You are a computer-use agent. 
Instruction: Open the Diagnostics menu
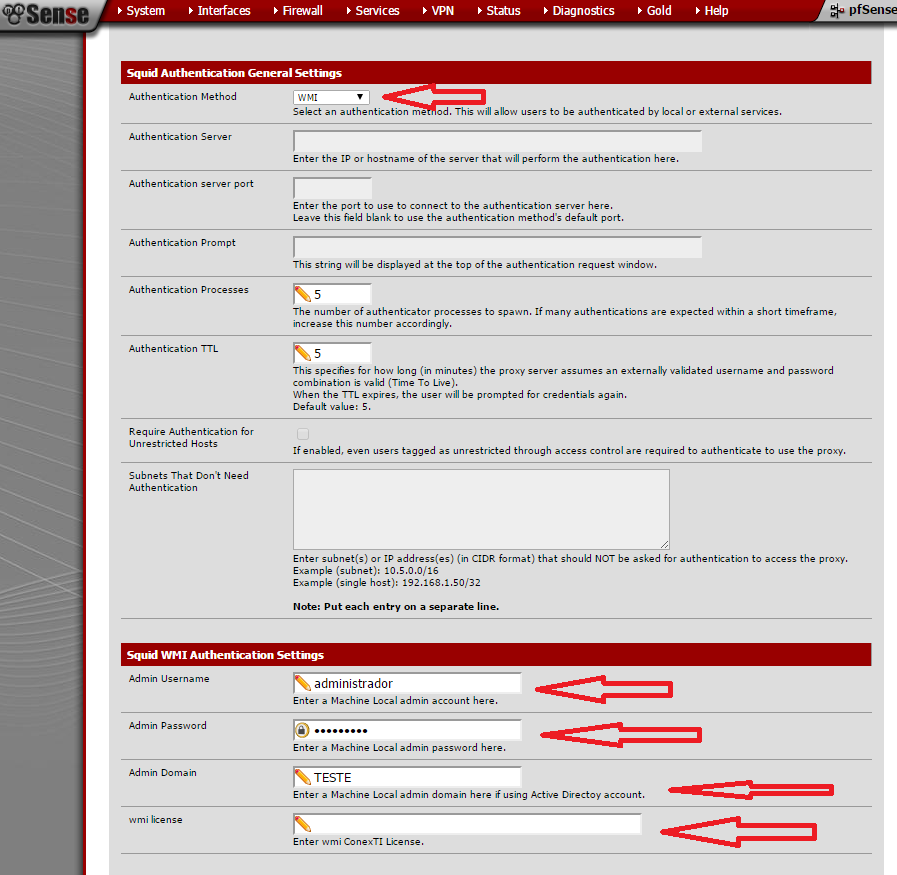point(583,11)
